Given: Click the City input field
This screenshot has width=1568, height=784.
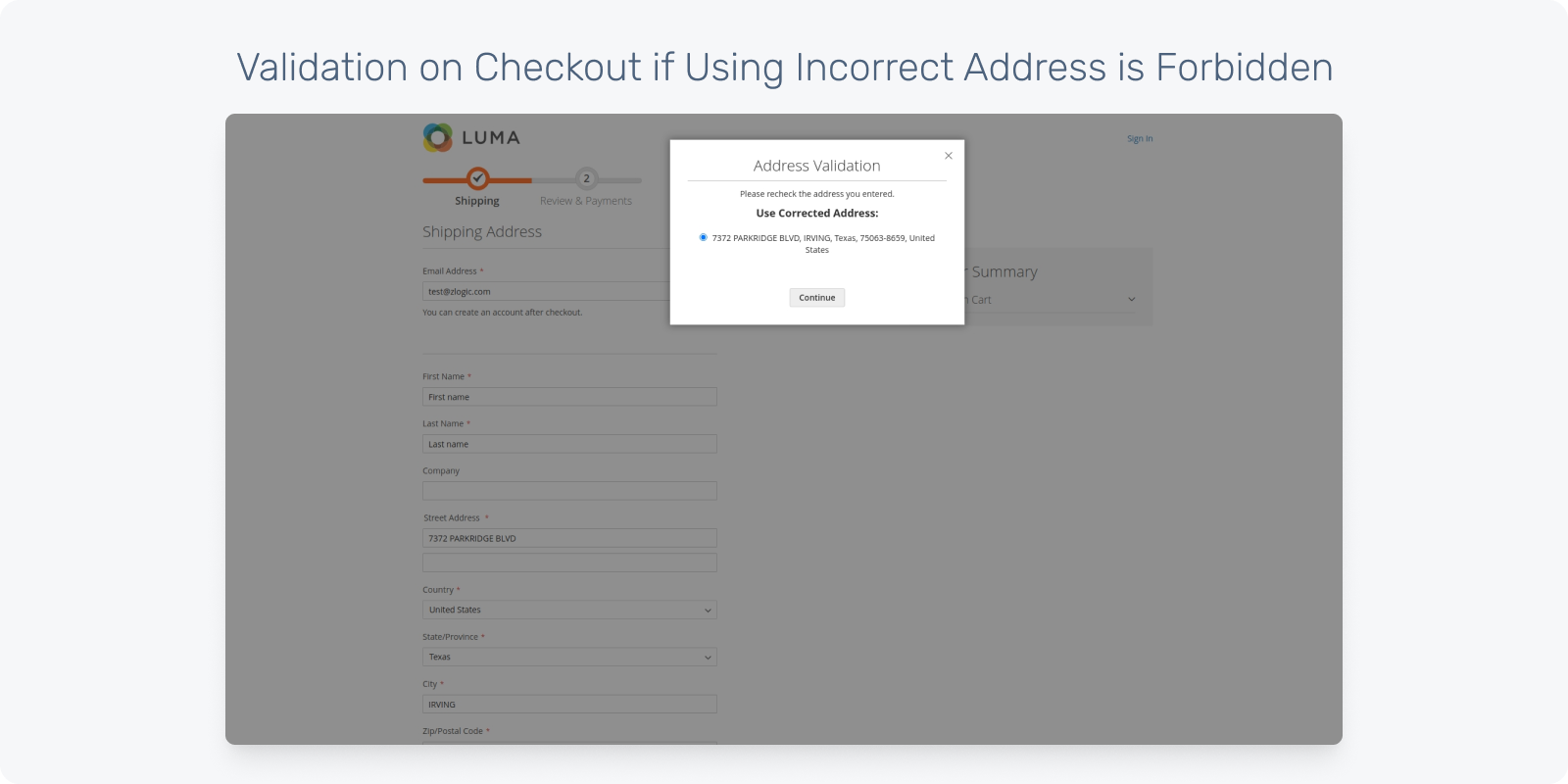Looking at the screenshot, I should (x=569, y=704).
